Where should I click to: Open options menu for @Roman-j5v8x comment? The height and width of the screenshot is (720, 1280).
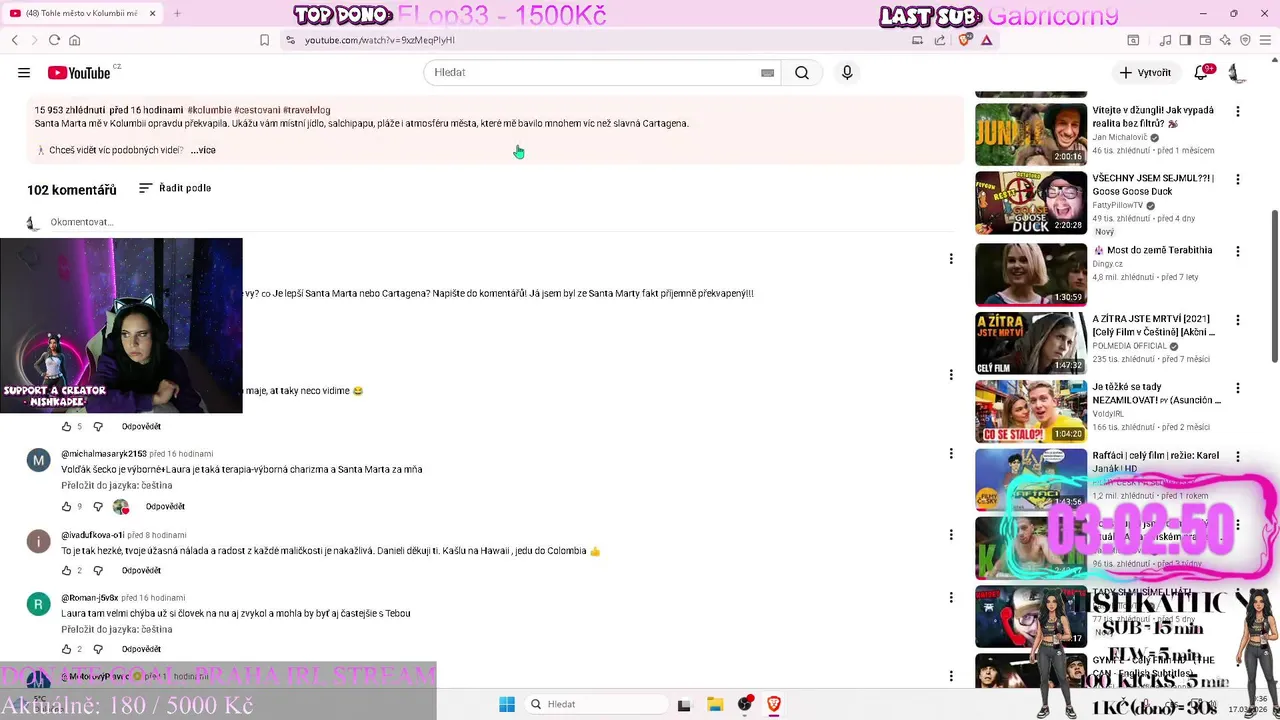point(951,597)
